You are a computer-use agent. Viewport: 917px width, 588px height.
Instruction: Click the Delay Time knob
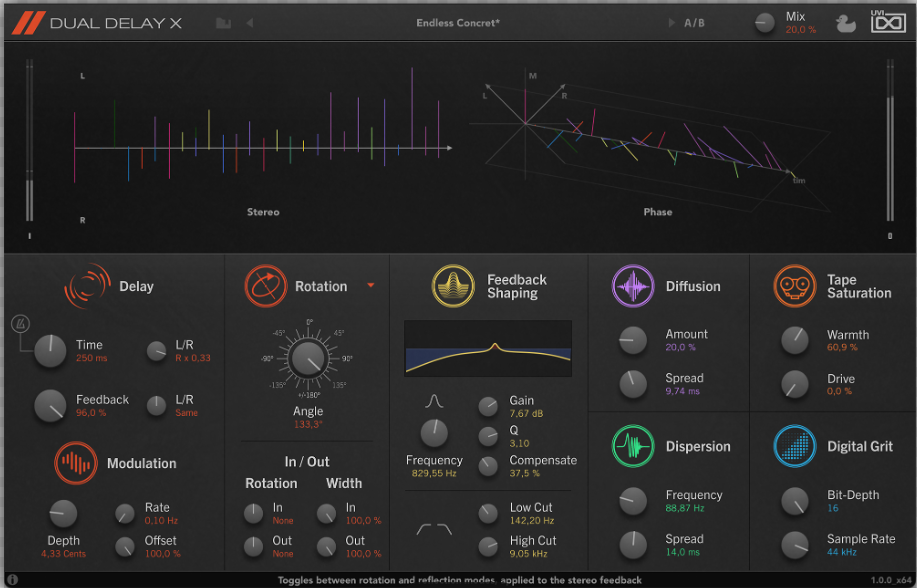(x=50, y=351)
